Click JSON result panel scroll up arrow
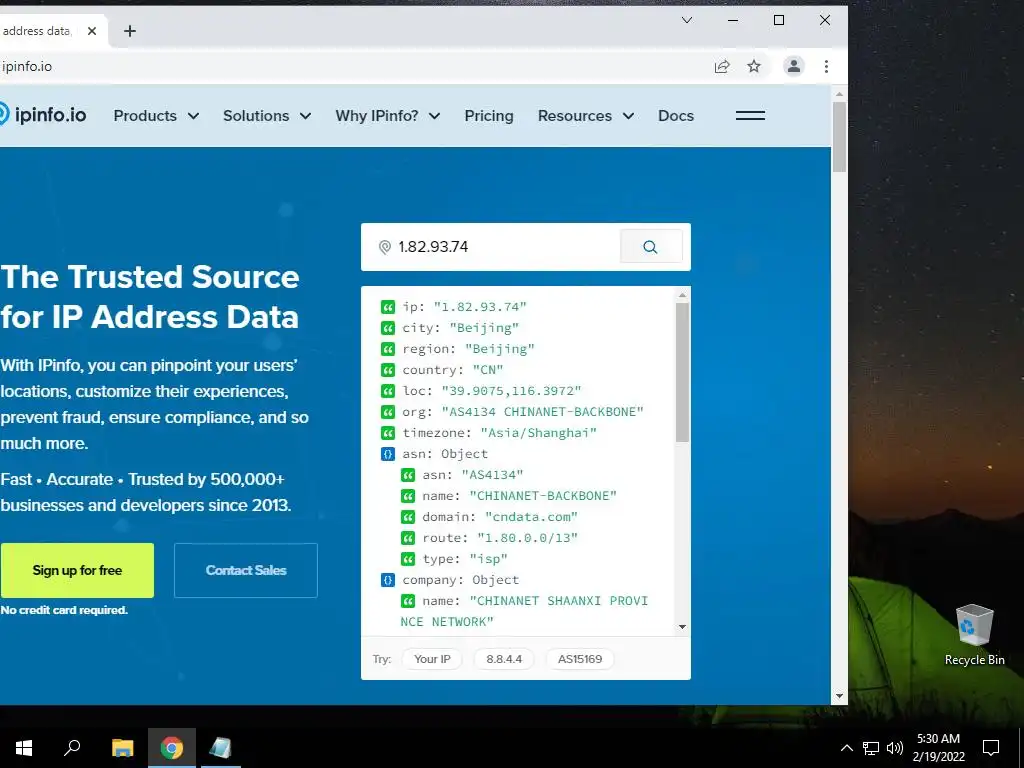Screen dimensions: 1024x768 [682, 295]
